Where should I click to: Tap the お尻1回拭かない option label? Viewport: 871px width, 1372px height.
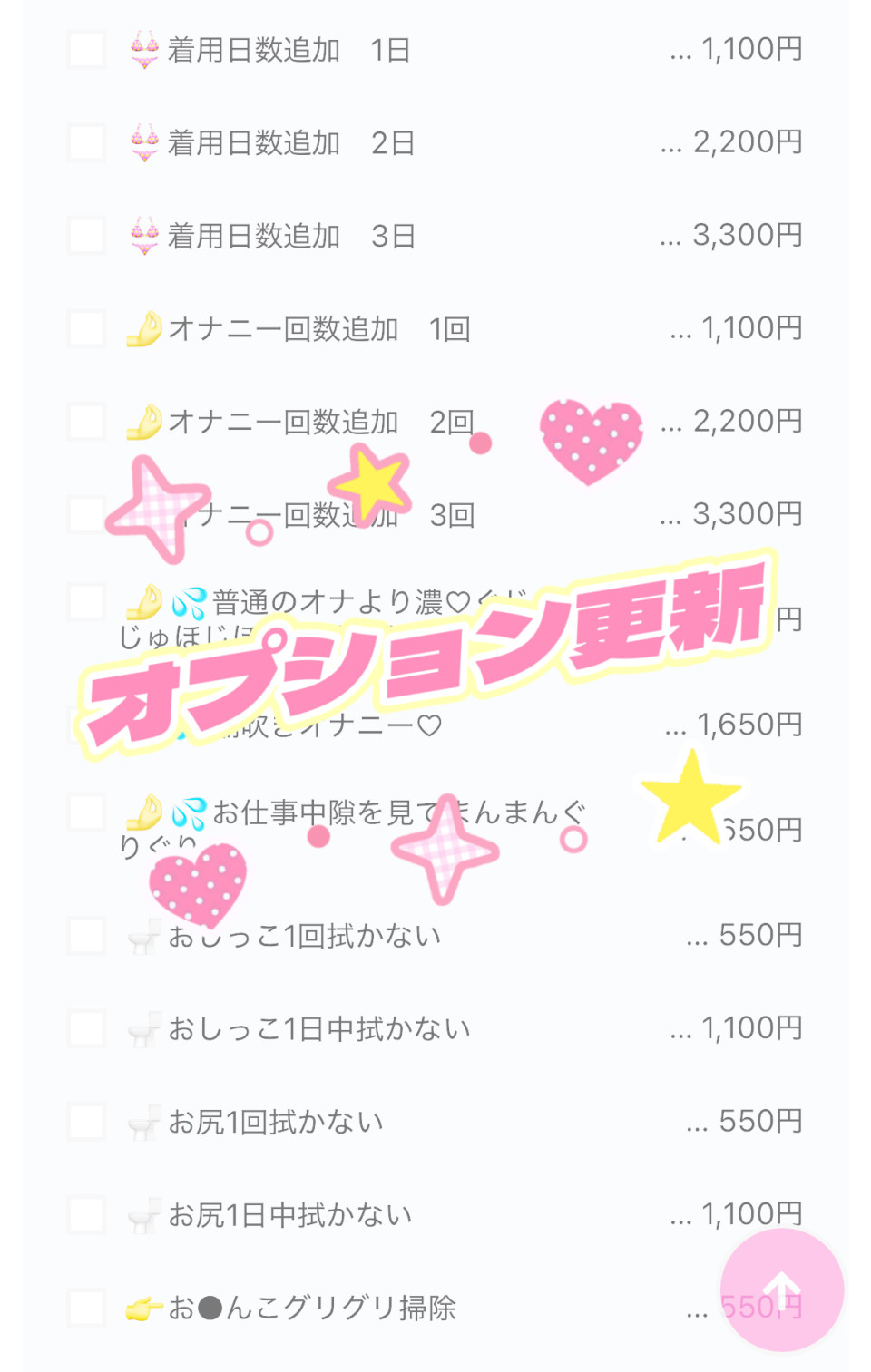[276, 1123]
